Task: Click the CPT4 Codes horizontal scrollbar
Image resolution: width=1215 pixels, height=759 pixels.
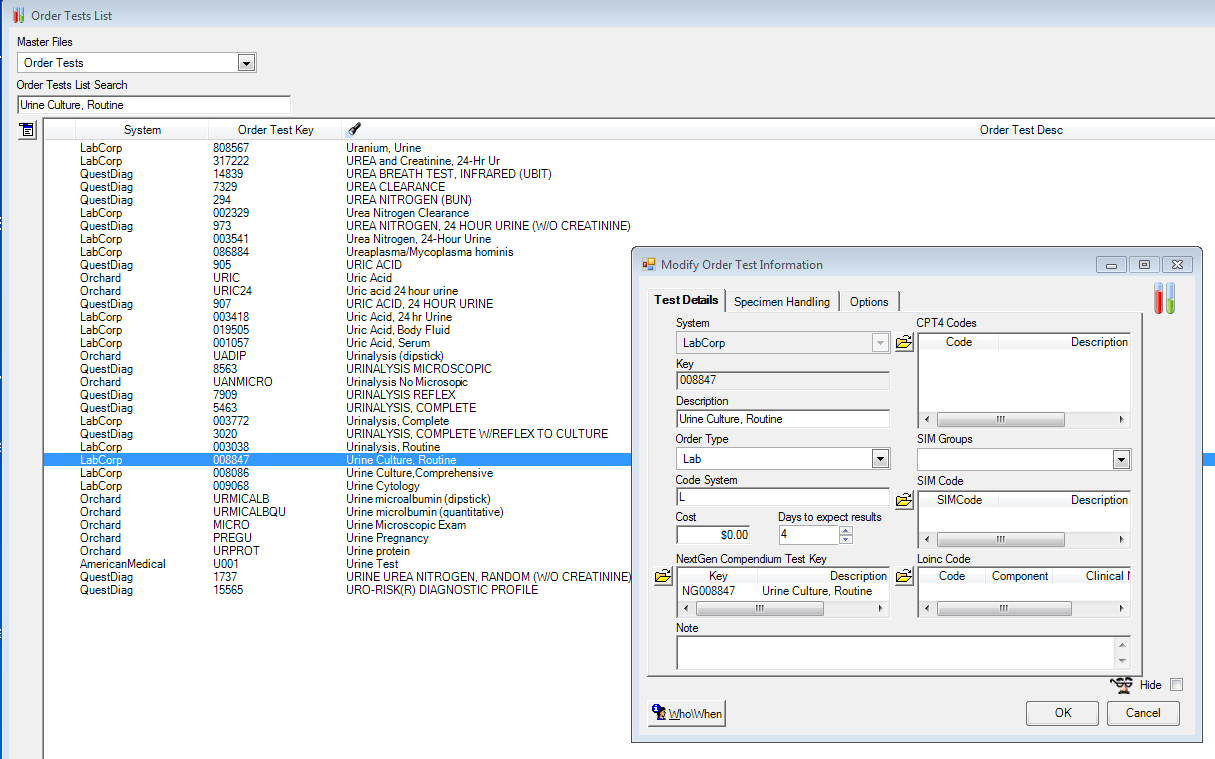Action: pyautogui.click(x=1024, y=420)
